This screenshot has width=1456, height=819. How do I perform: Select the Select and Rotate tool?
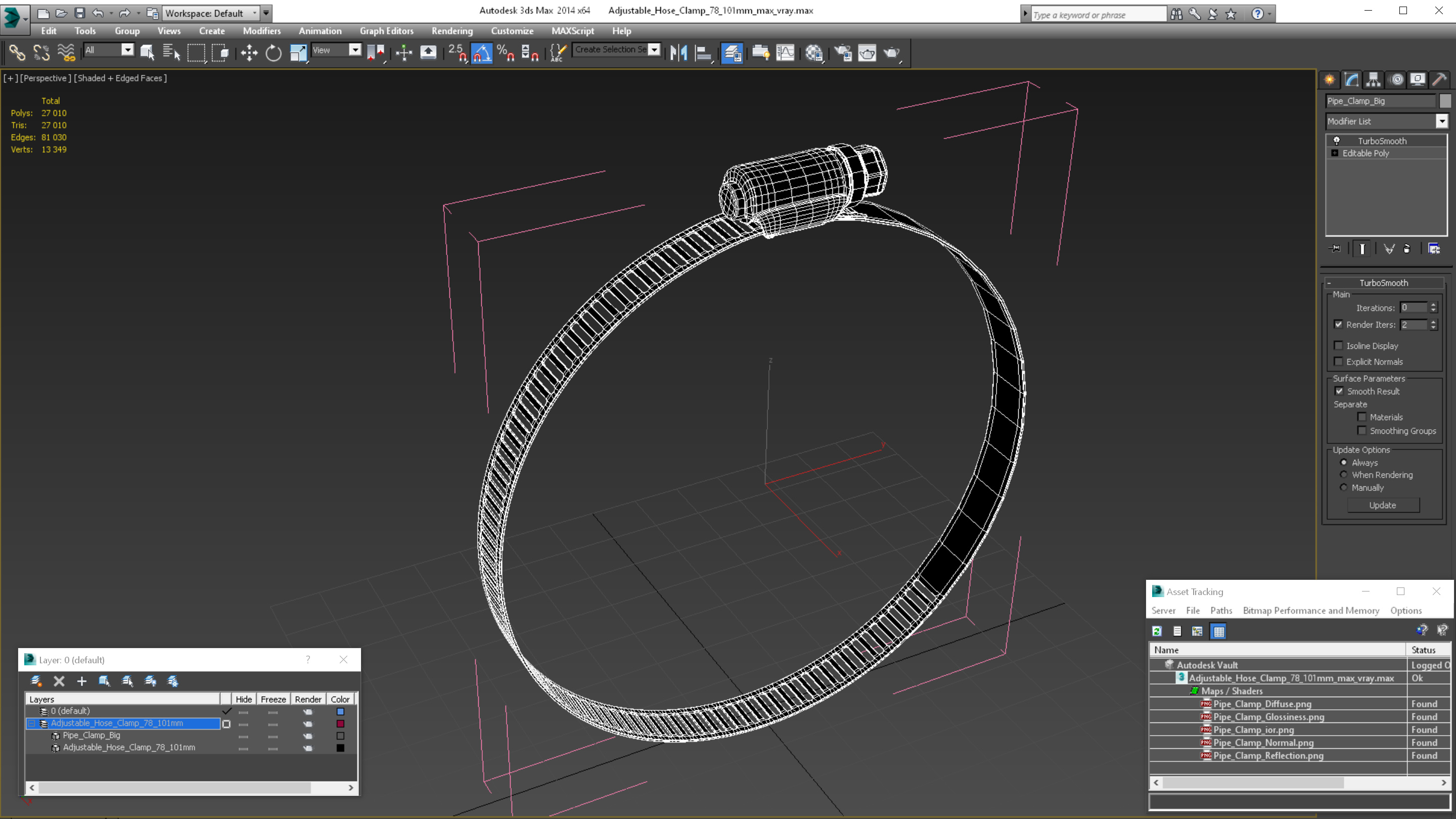tap(274, 53)
